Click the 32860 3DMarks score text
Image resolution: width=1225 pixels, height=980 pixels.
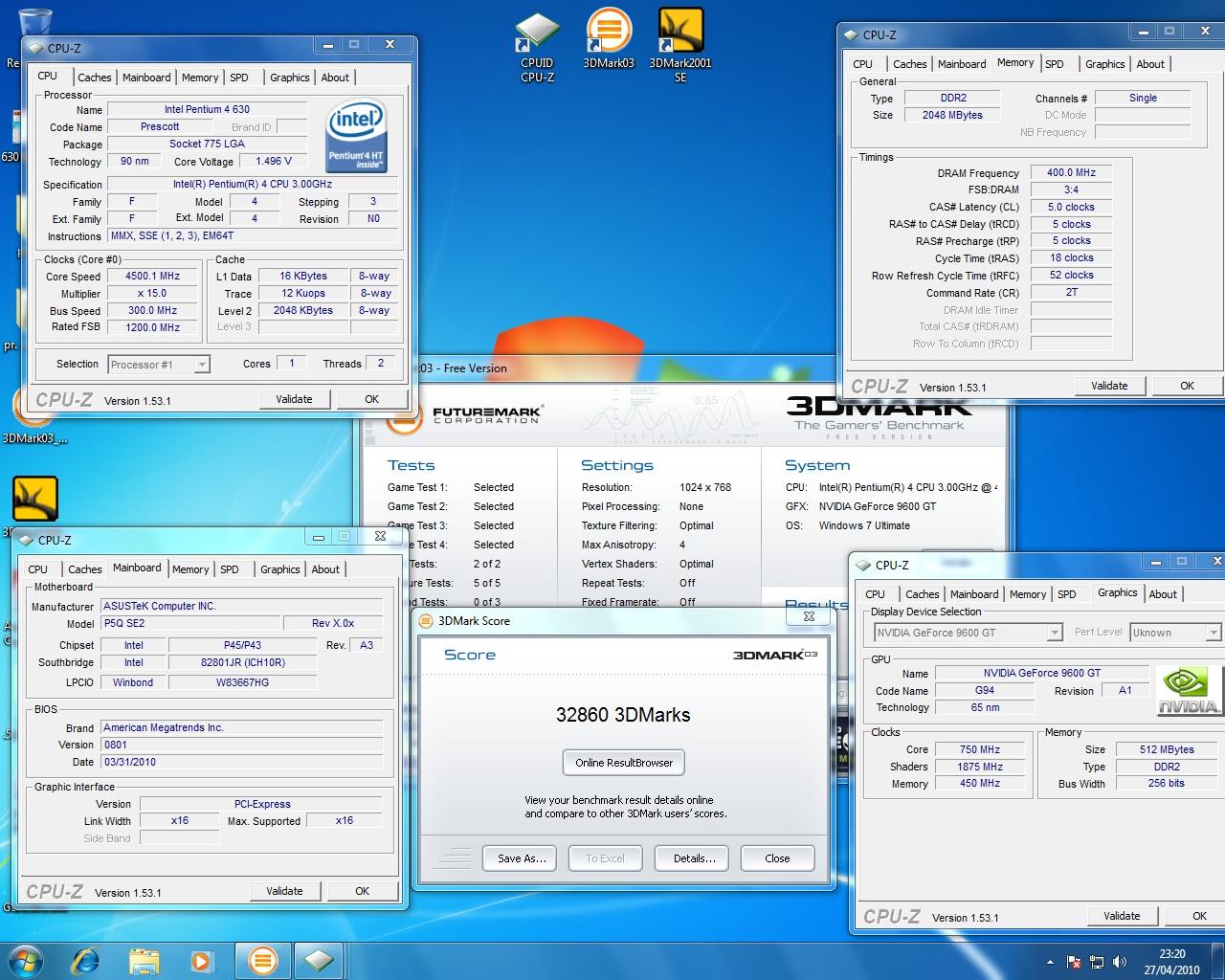pos(623,715)
